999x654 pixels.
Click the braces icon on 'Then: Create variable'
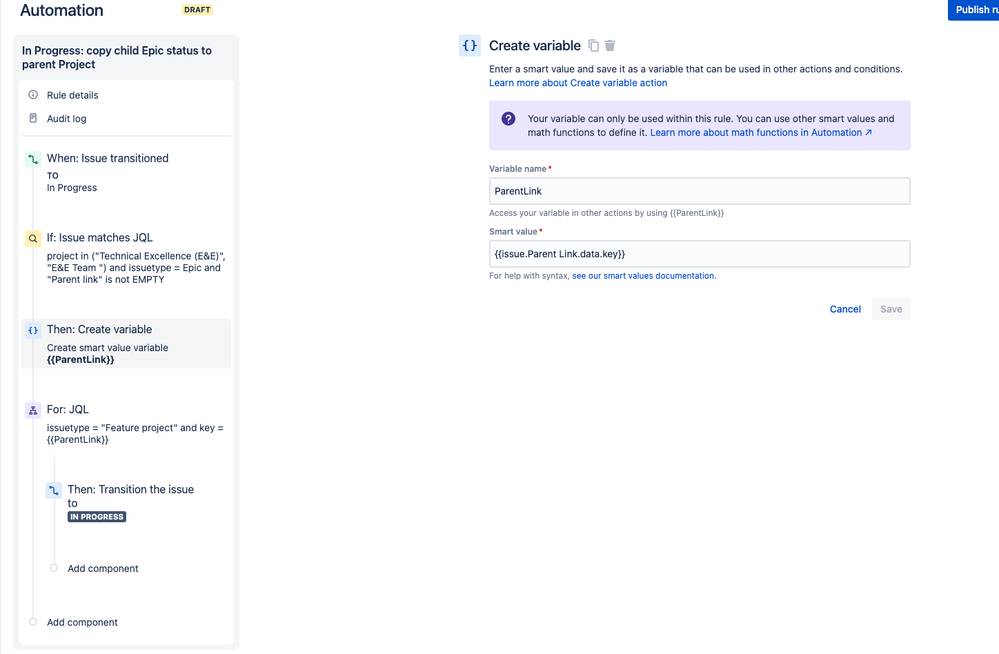click(x=31, y=329)
